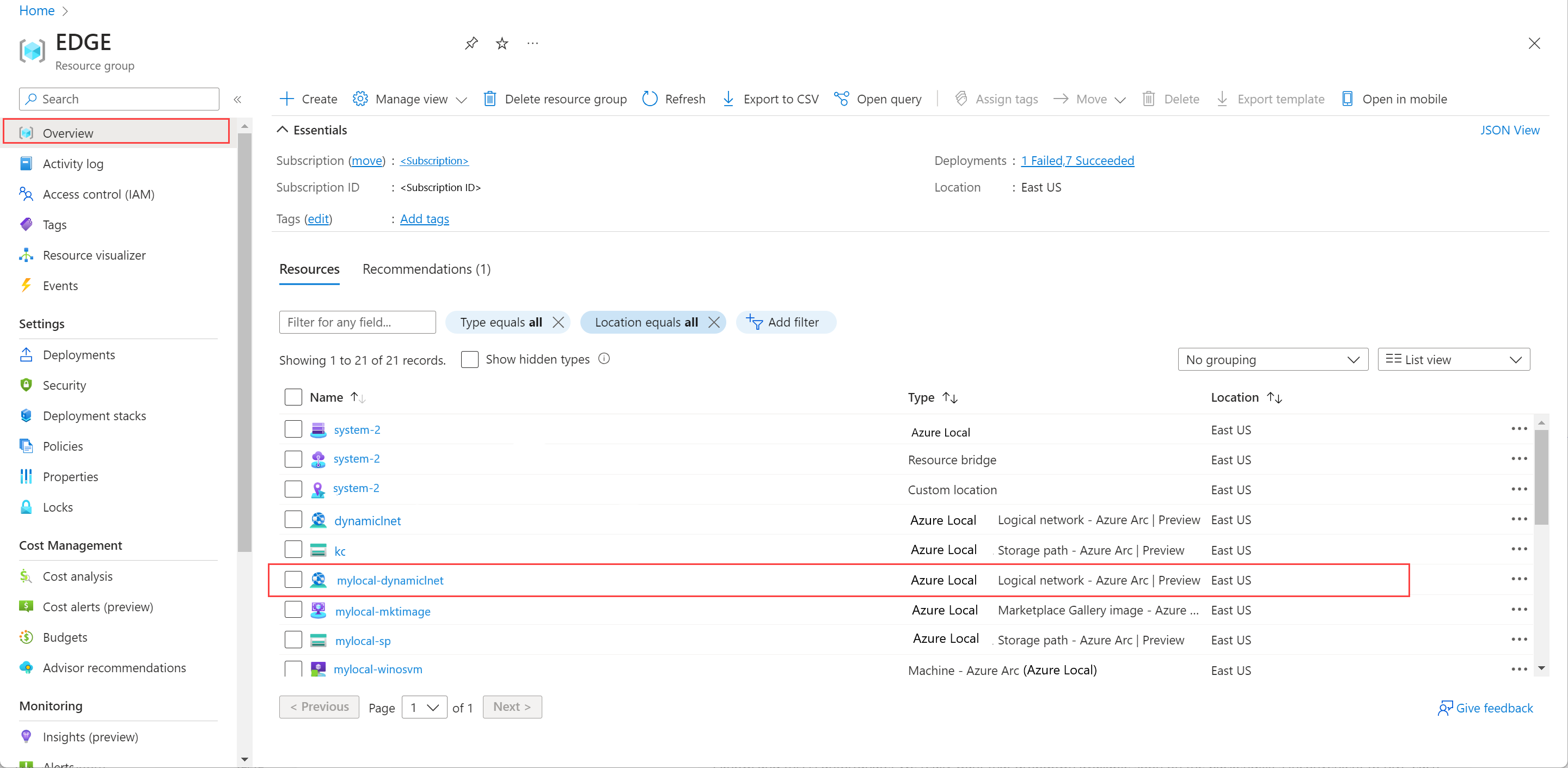Open the Resource visualizer sidebar item

pos(94,255)
